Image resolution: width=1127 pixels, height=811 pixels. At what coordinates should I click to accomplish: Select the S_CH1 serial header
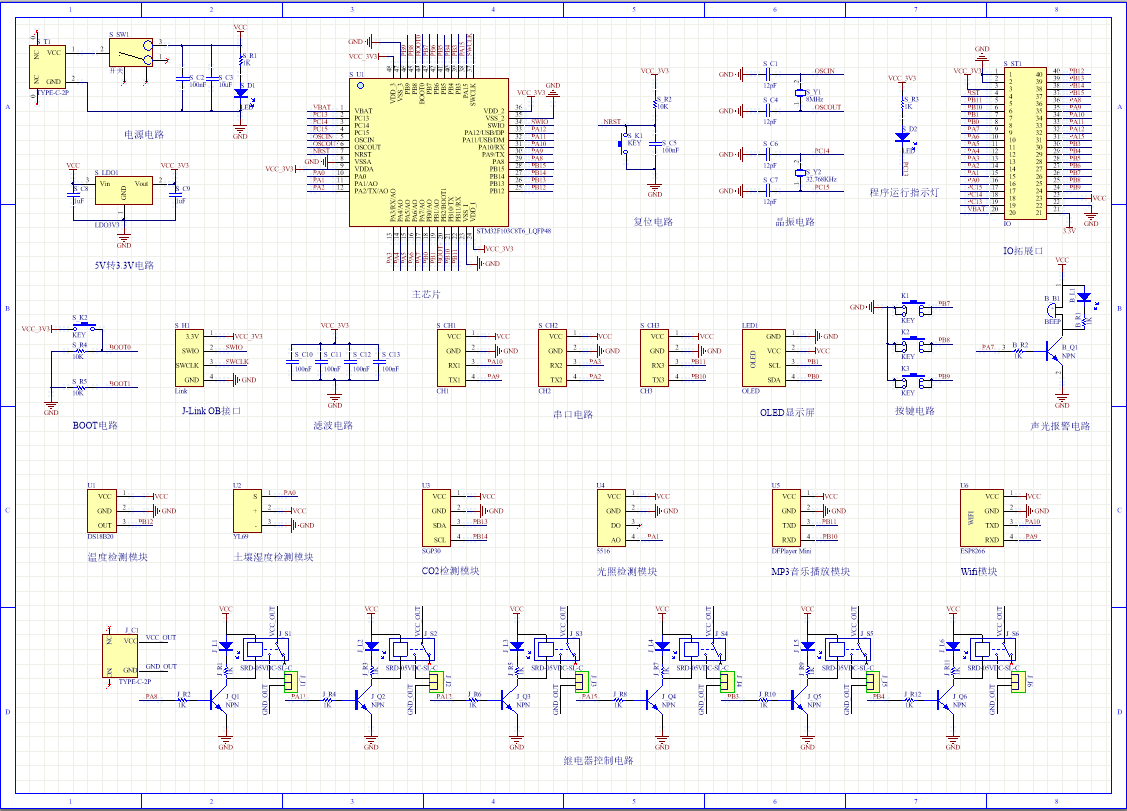[451, 358]
